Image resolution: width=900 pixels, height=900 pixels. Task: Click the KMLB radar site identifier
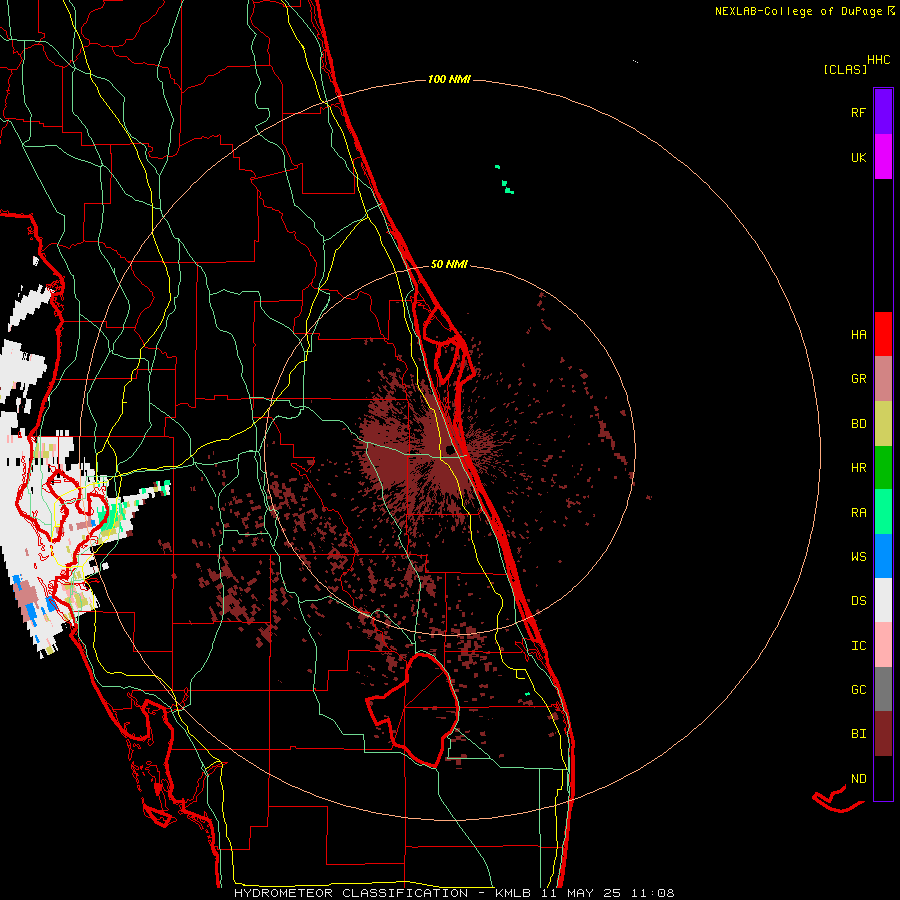513,893
